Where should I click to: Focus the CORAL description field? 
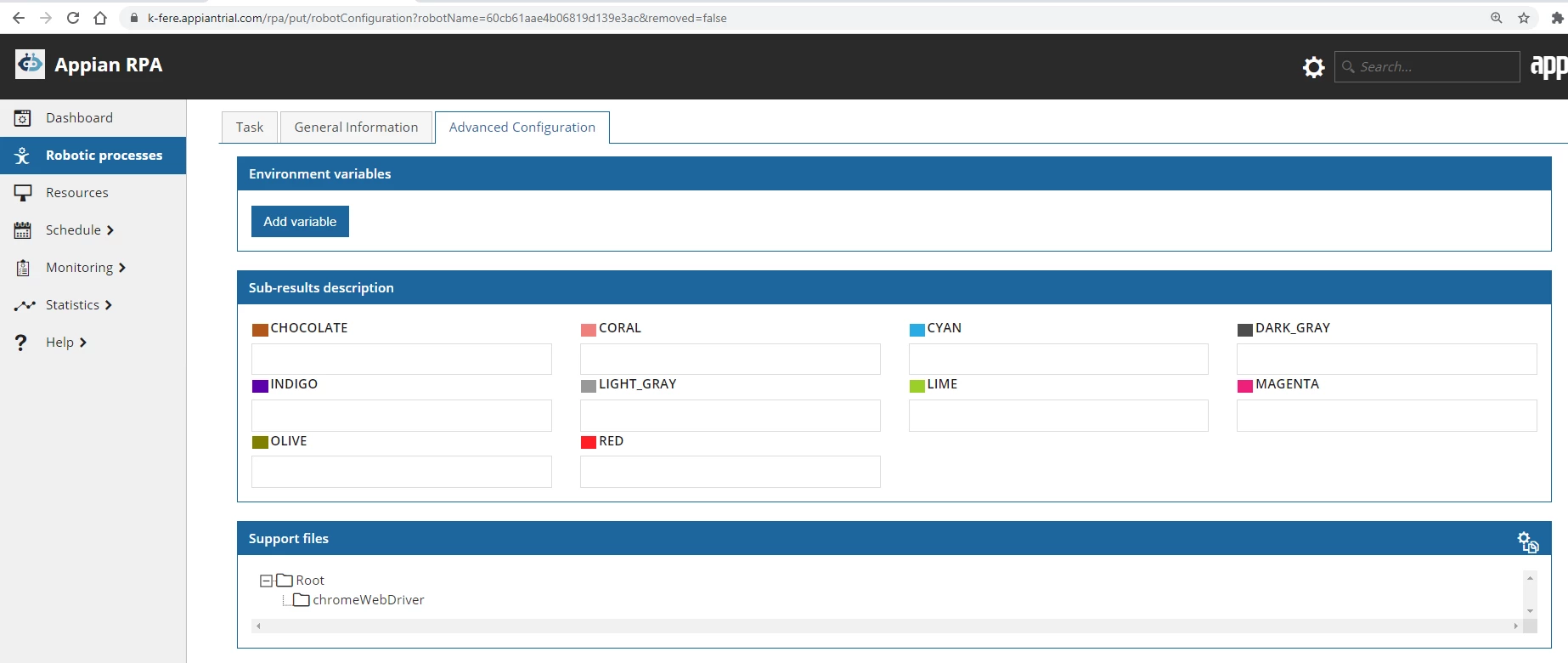(730, 359)
